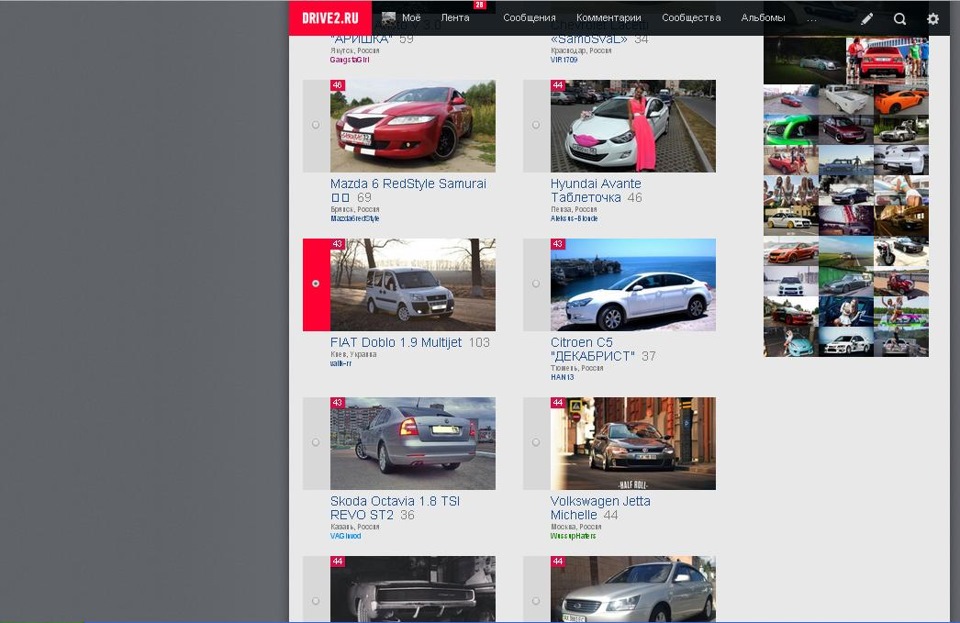Image resolution: width=960 pixels, height=623 pixels.
Task: Click the location text Москва, Россия
Action: 576,527
